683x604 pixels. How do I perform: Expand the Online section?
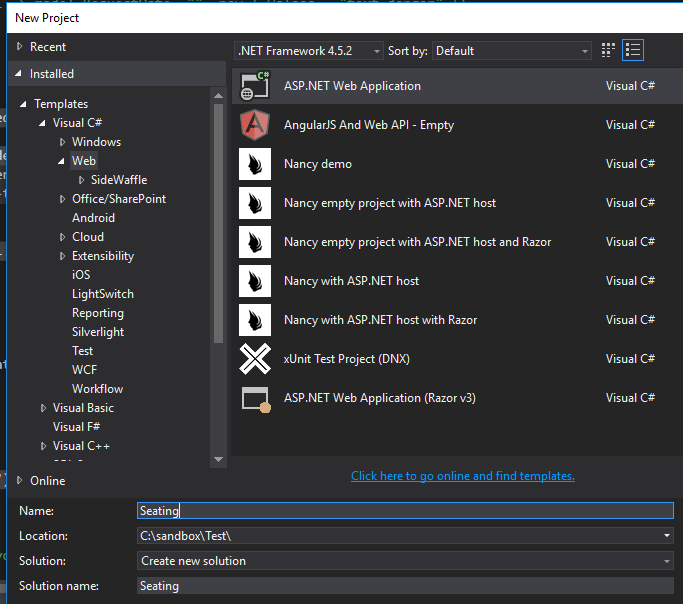[19, 480]
